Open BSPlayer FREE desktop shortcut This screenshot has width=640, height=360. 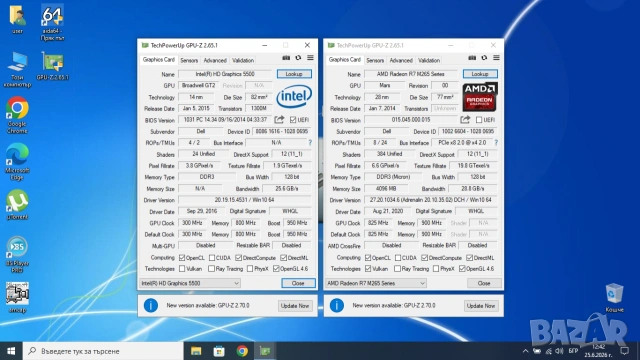[x=17, y=254]
